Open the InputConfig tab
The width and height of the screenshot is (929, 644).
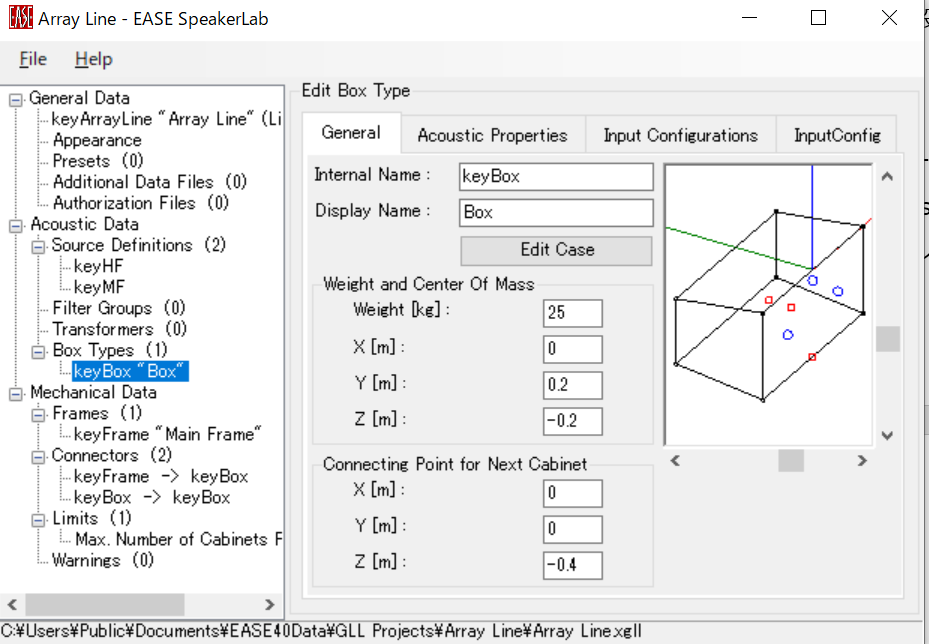pyautogui.click(x=837, y=136)
